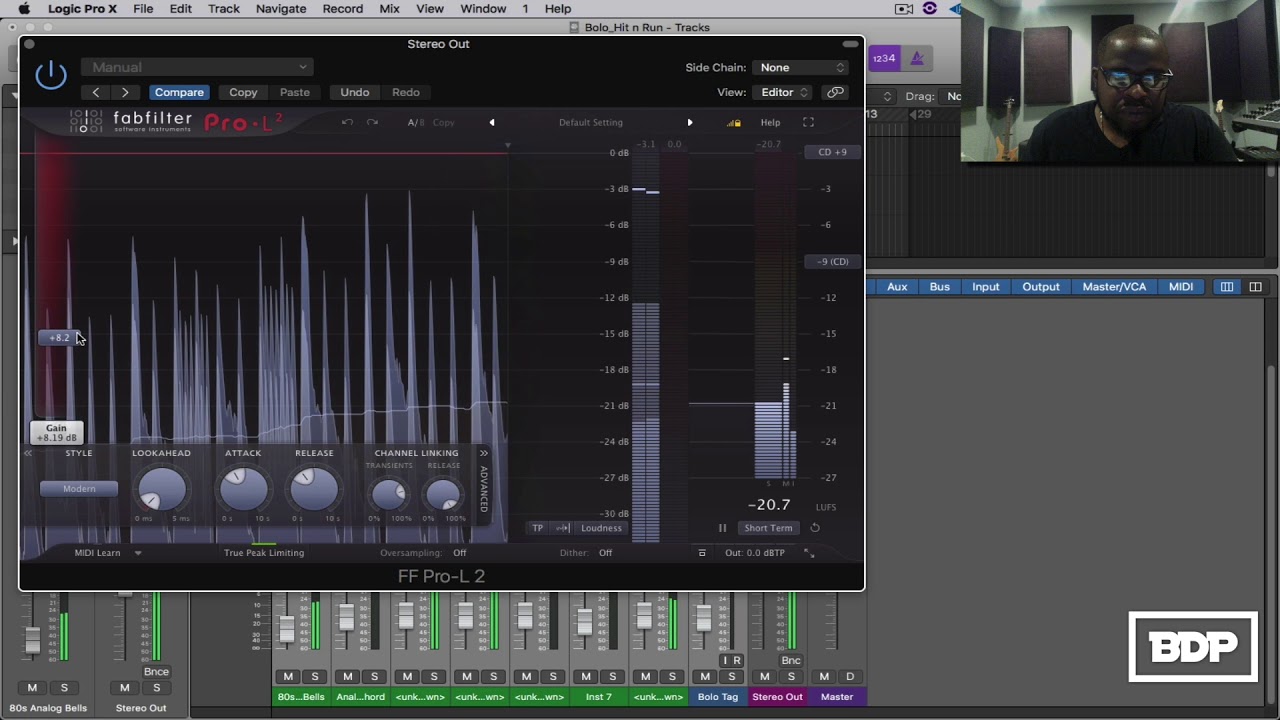Click the Gain +8.19 dB readout
Screen dimensions: 1280x720
tap(56, 432)
